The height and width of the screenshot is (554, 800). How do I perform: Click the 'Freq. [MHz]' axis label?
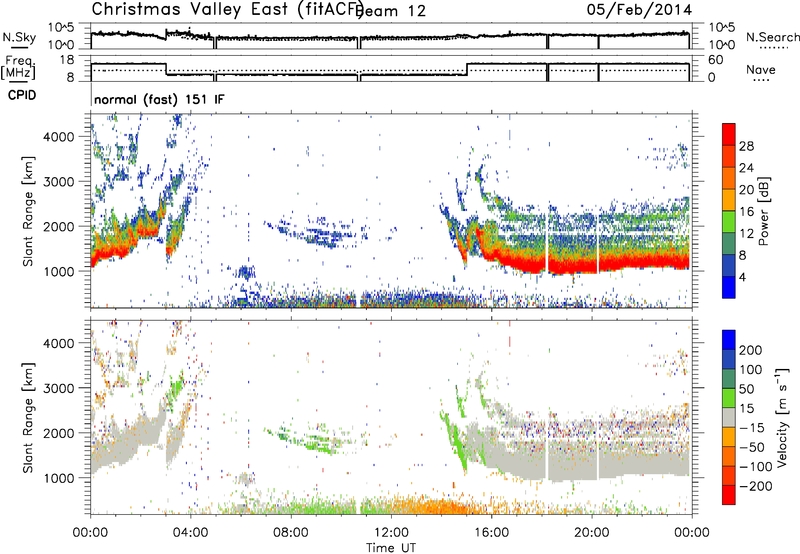(18, 68)
